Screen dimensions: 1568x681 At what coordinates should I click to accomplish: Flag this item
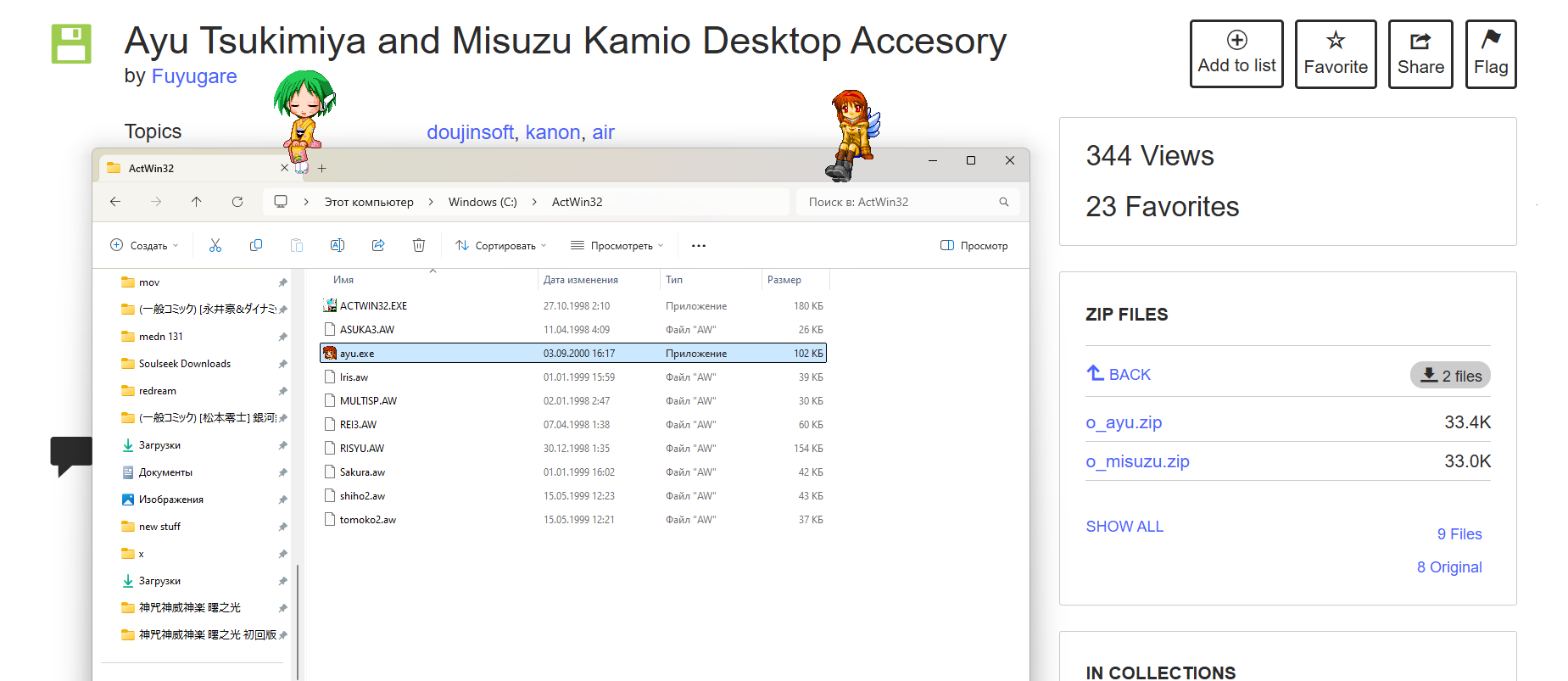[1491, 53]
